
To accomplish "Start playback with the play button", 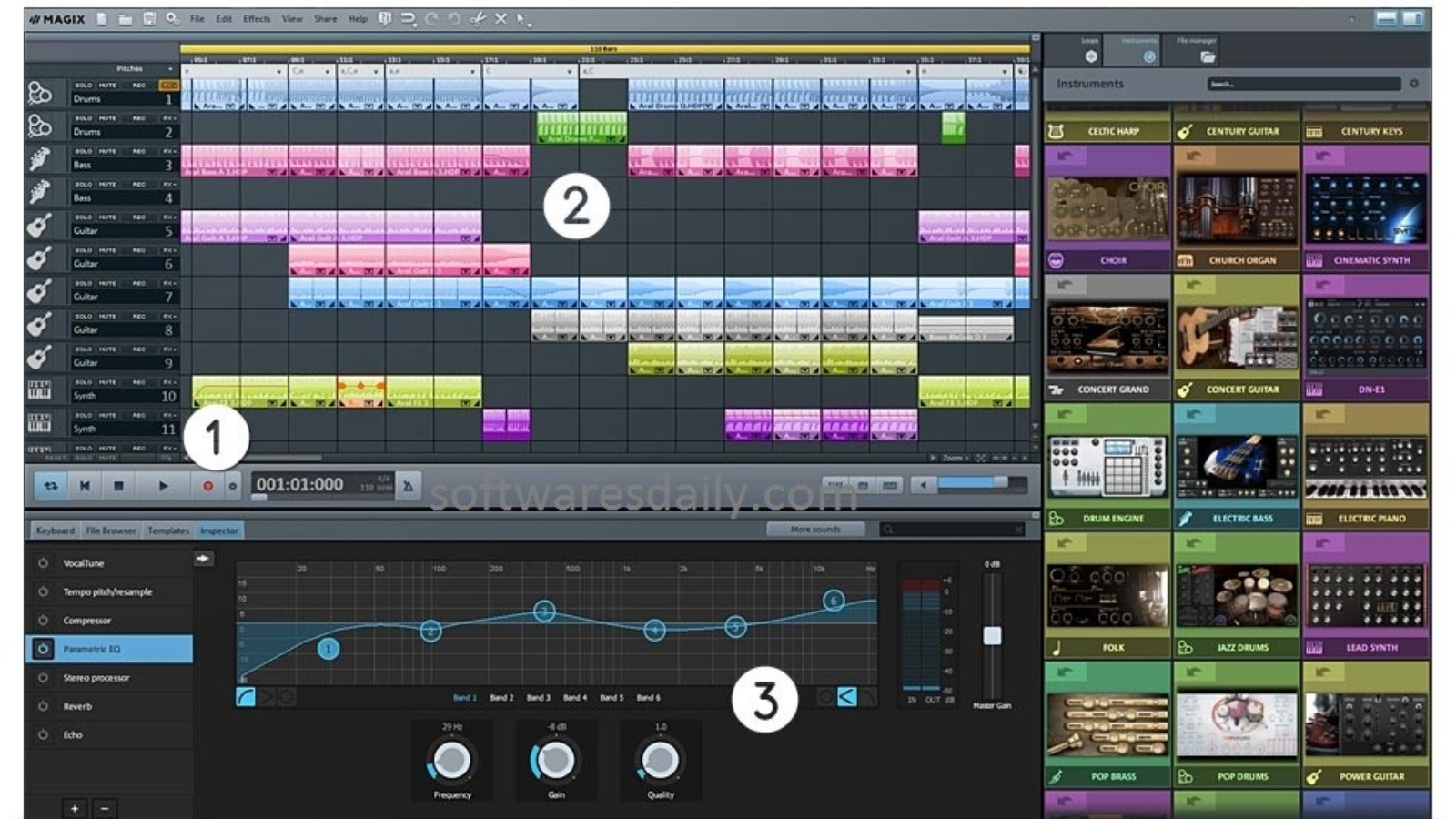I will [164, 486].
